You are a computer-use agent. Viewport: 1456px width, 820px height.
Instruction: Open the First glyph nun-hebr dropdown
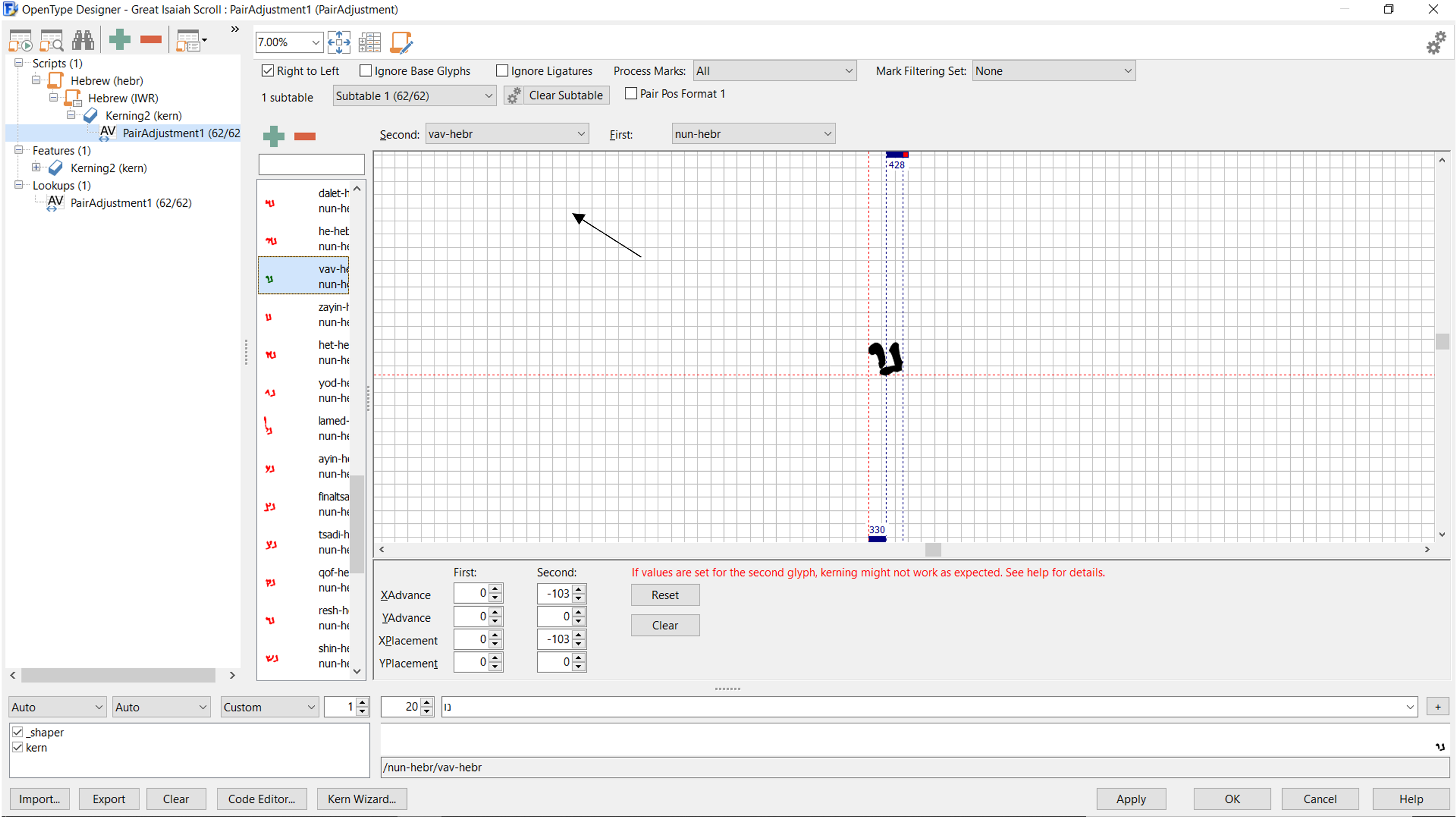[753, 134]
